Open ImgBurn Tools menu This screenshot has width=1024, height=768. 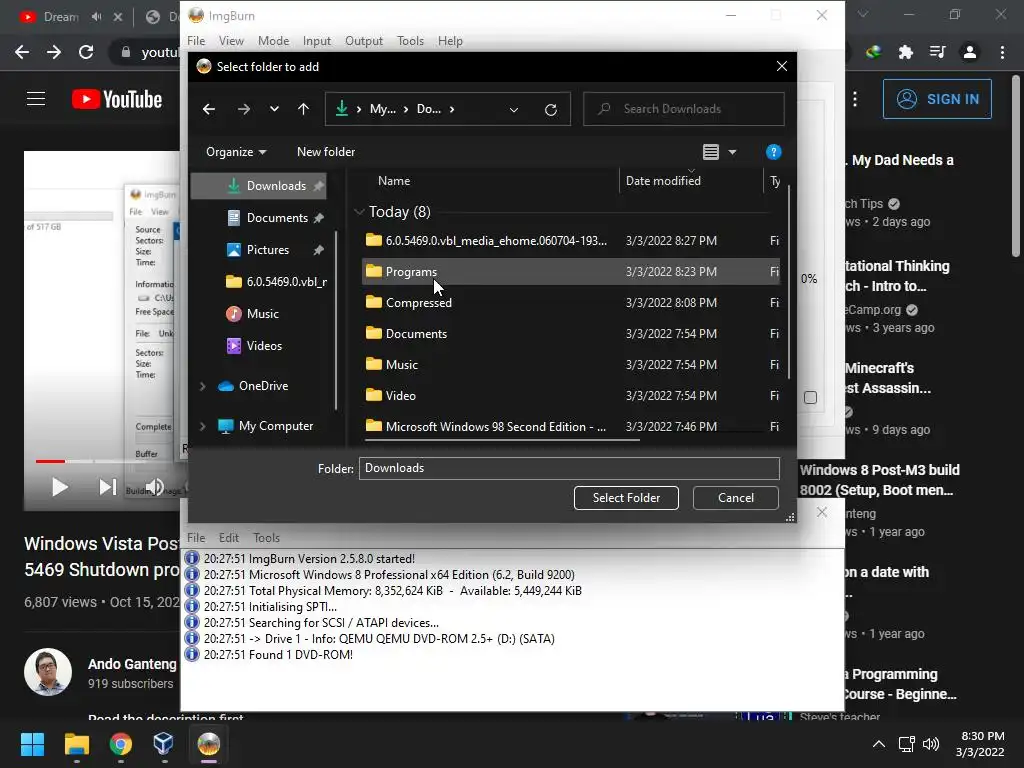pyautogui.click(x=410, y=41)
